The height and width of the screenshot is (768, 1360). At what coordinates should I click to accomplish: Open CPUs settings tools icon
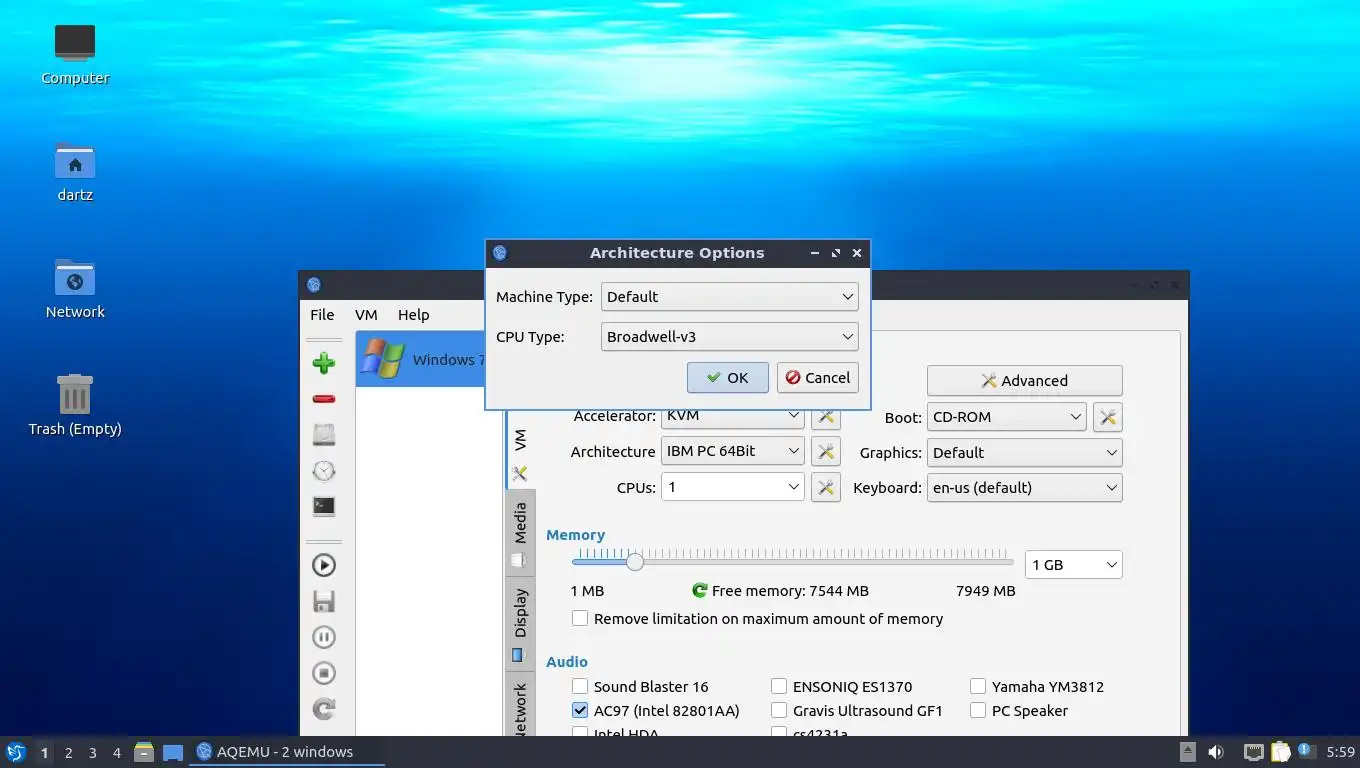pos(825,488)
